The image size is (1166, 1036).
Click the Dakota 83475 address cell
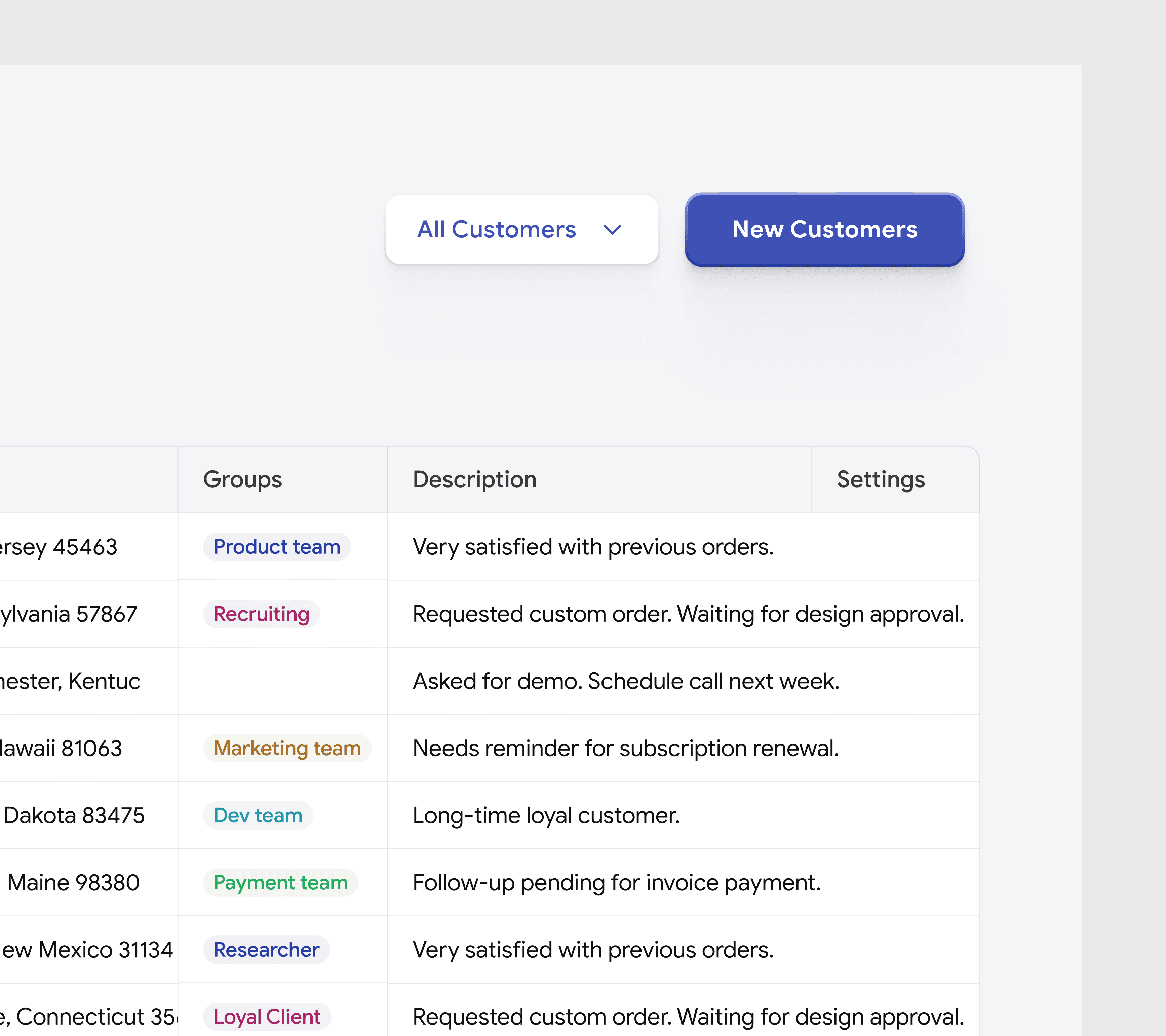(x=74, y=816)
